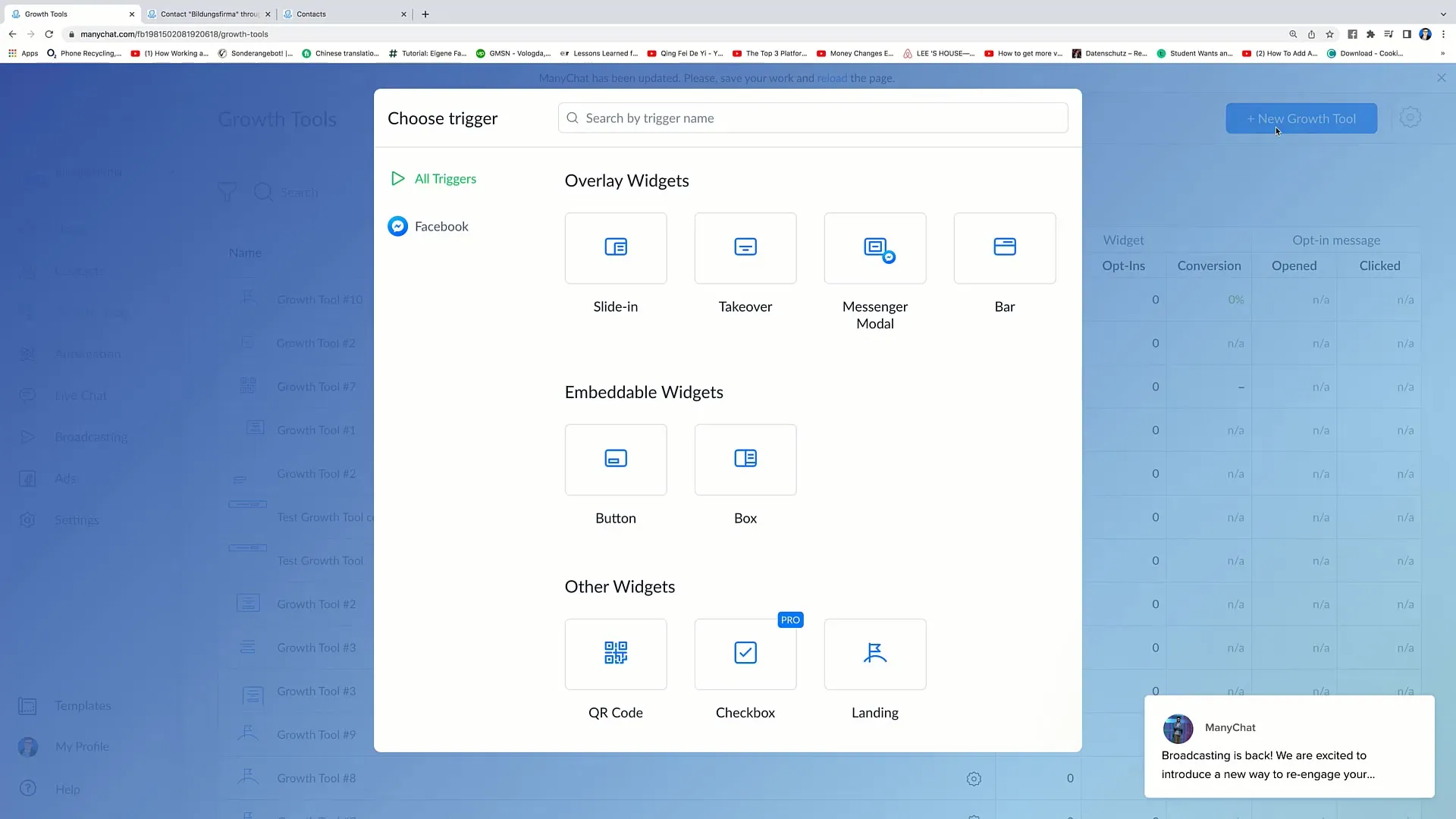This screenshot has width=1456, height=819.
Task: Open the Broadcasting sidebar section
Action: click(90, 436)
